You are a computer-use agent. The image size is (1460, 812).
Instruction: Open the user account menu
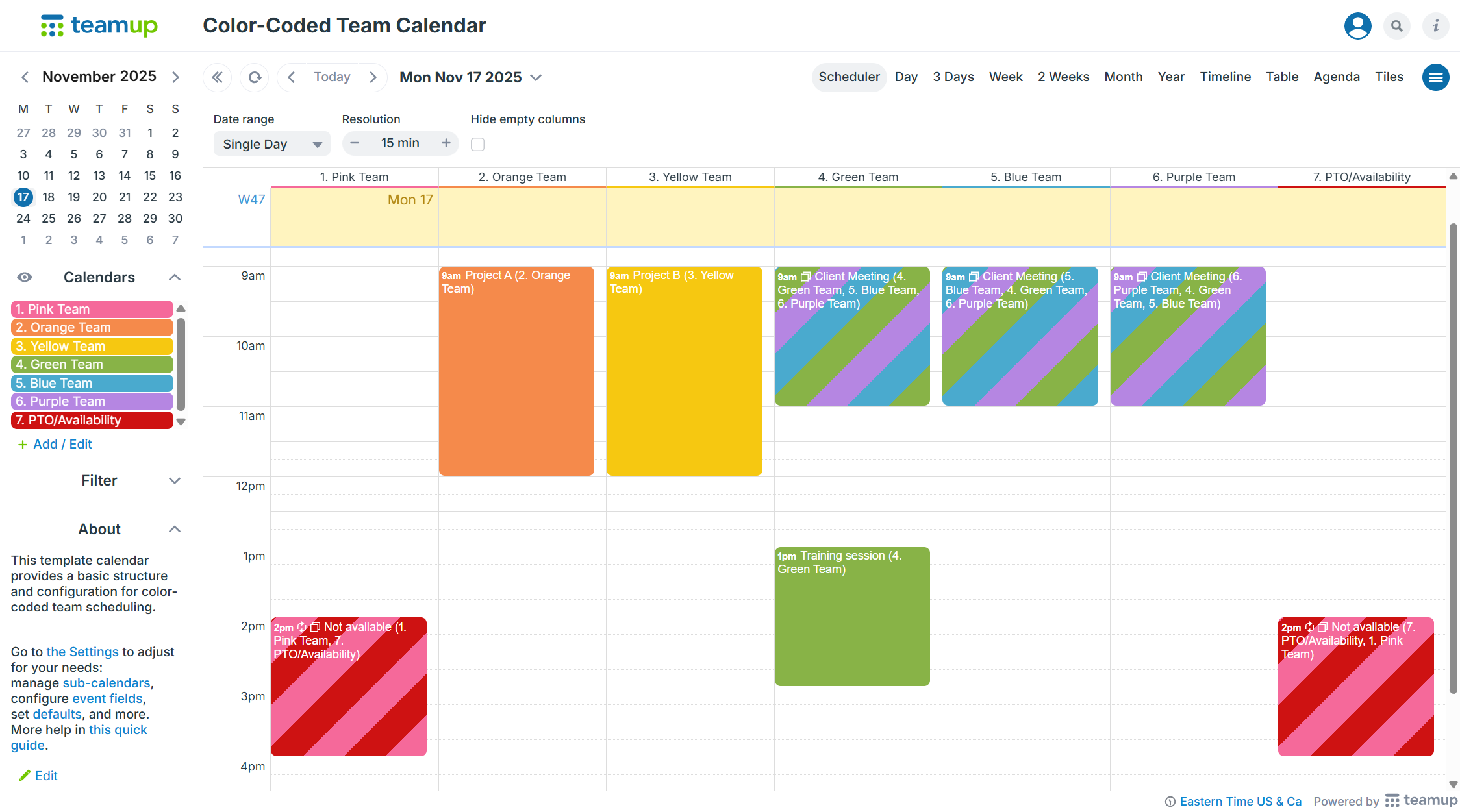(1357, 26)
